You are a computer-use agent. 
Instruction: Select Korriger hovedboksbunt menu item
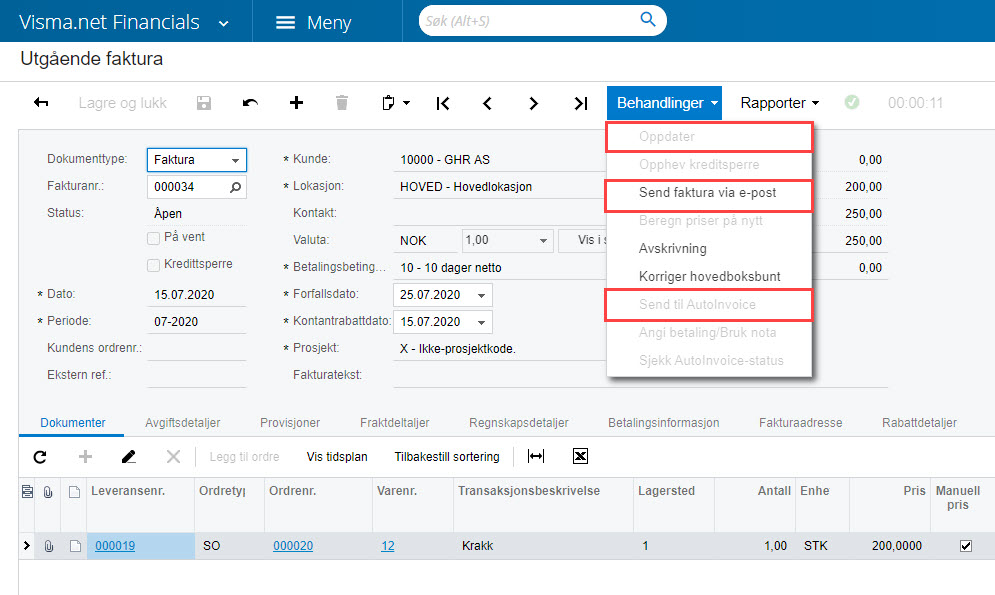click(x=709, y=277)
